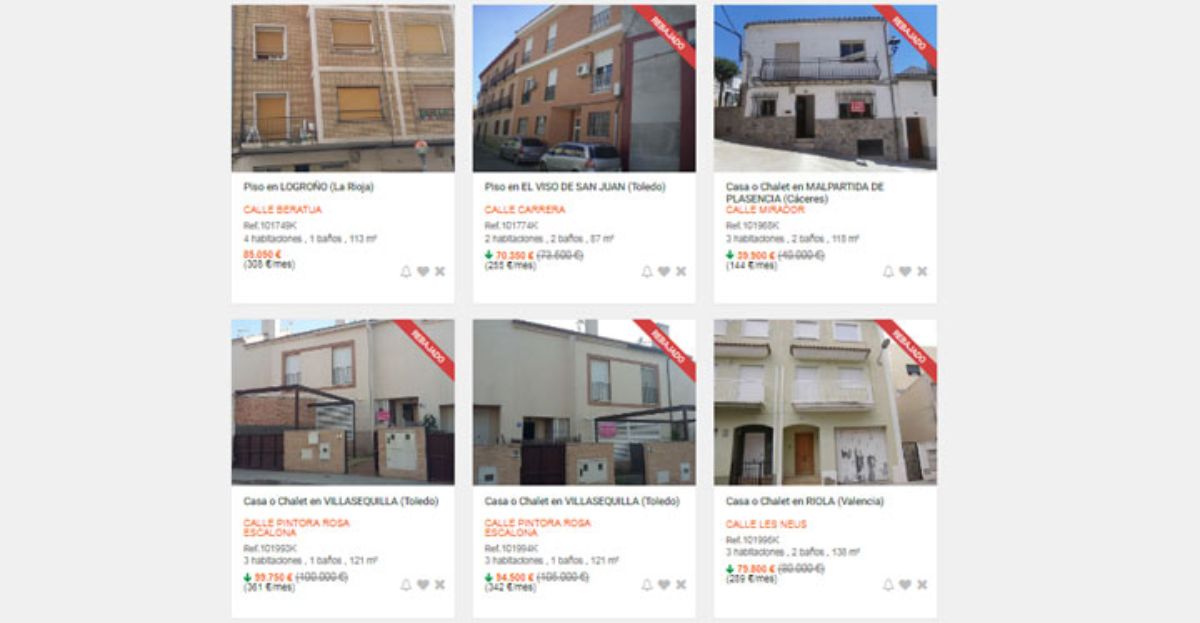Discard the Malpartida de Plasencia listing
1200x623 pixels.
point(922,271)
